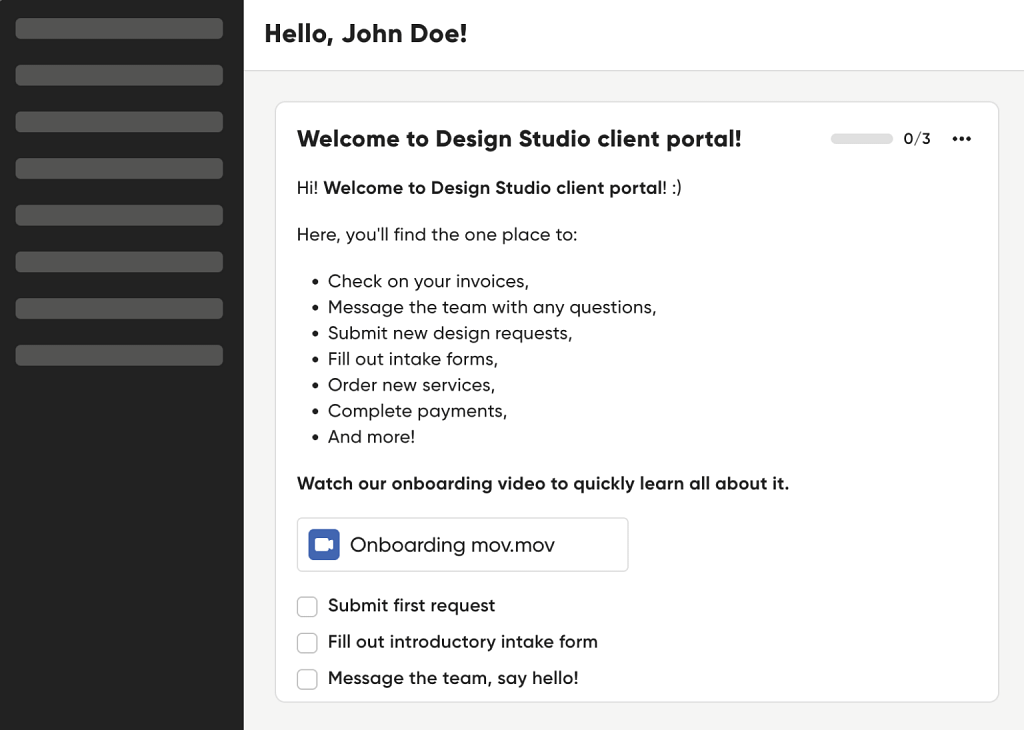Screen dimensions: 1024x730
Task: Click the blue video camera icon
Action: point(324,545)
